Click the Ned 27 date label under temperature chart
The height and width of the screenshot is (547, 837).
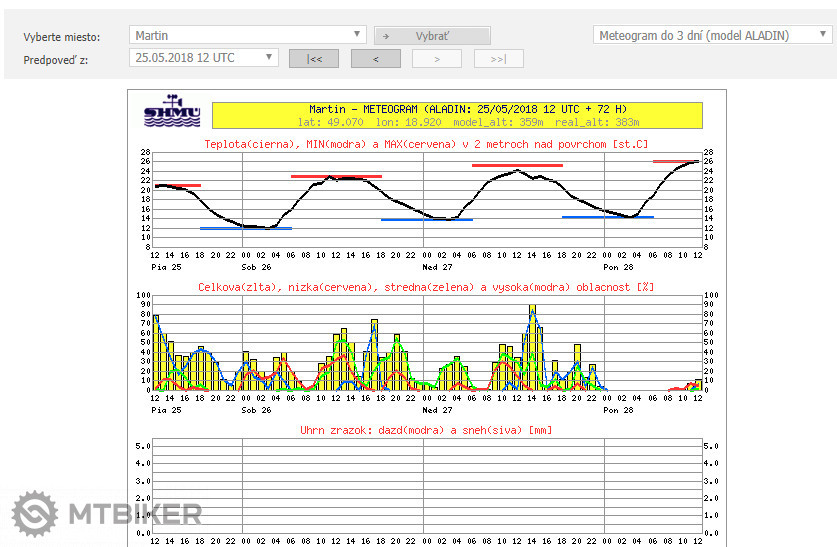coord(437,266)
